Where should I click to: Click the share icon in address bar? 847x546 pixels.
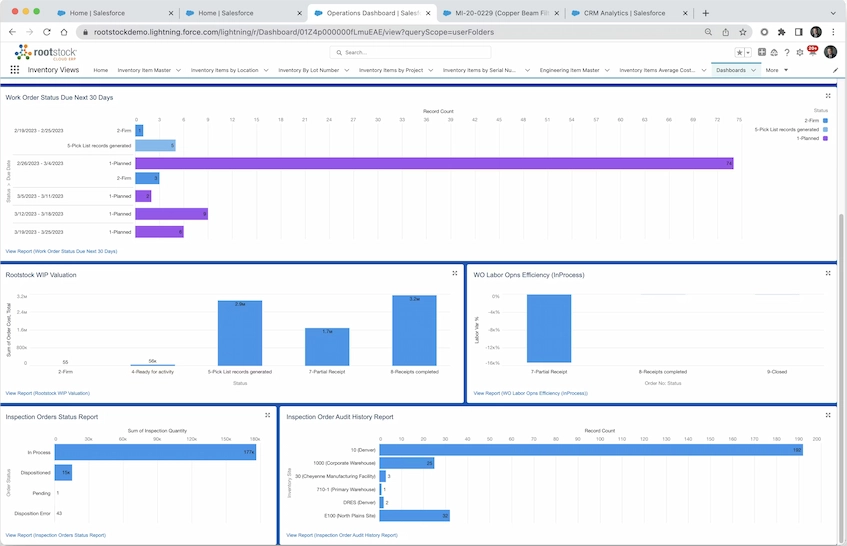tap(725, 32)
